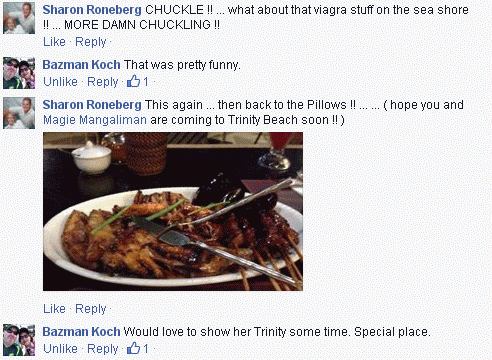Viewport: 492px width, 360px height.
Task: Open Sharon Roneberg's avatar on the CHUCKLE comment
Action: pyautogui.click(x=19, y=18)
